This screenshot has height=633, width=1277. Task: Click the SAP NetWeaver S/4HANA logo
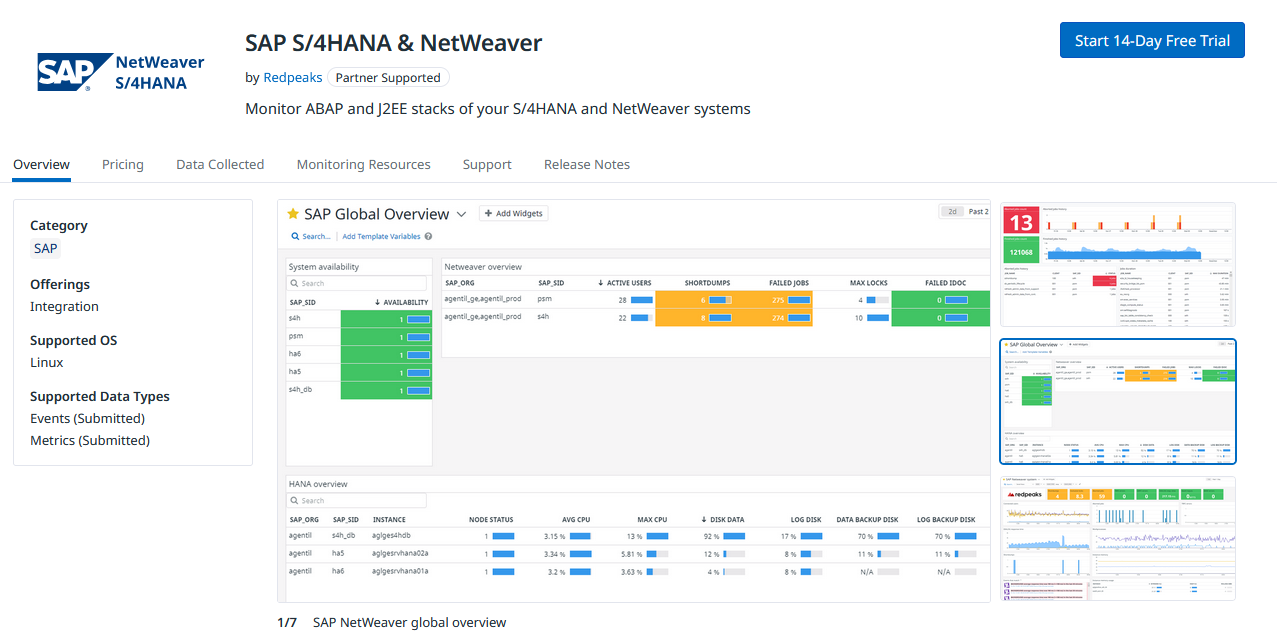(x=120, y=73)
